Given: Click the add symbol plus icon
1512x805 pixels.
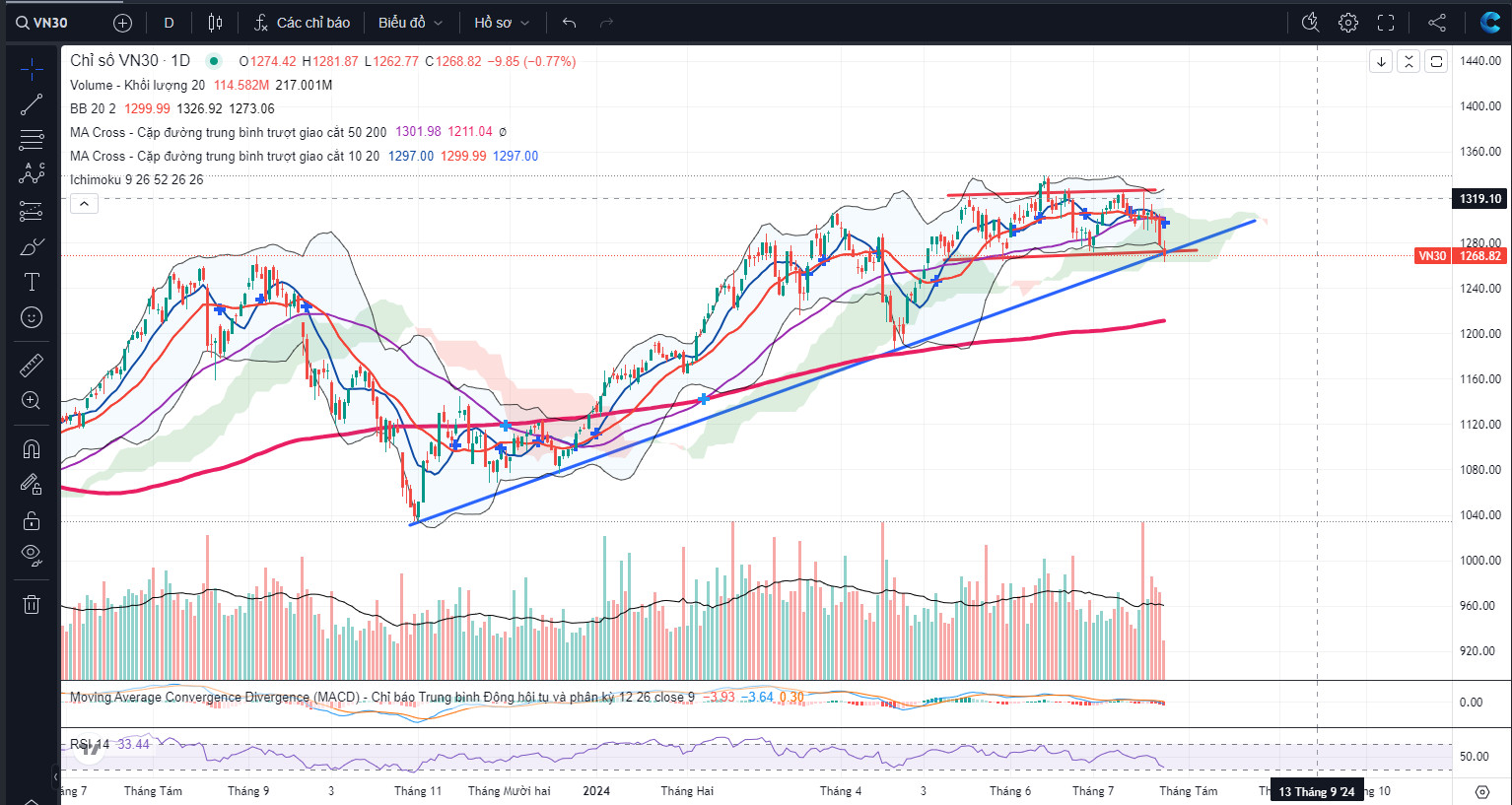Looking at the screenshot, I should [122, 23].
